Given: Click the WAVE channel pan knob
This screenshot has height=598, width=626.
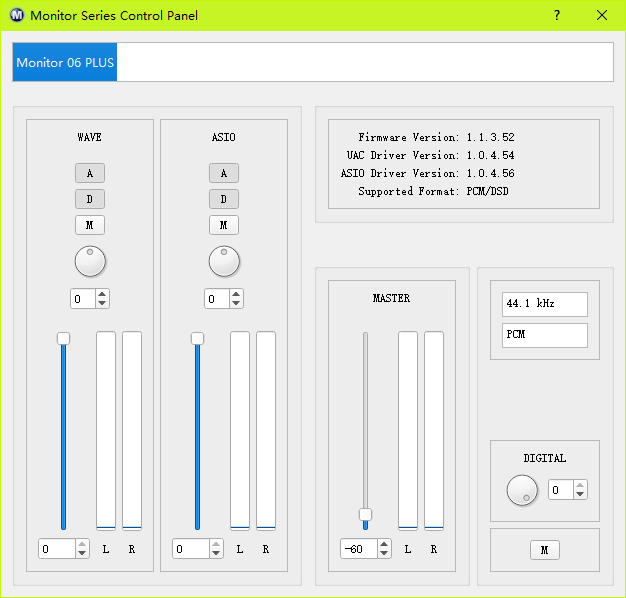Looking at the screenshot, I should [x=90, y=262].
